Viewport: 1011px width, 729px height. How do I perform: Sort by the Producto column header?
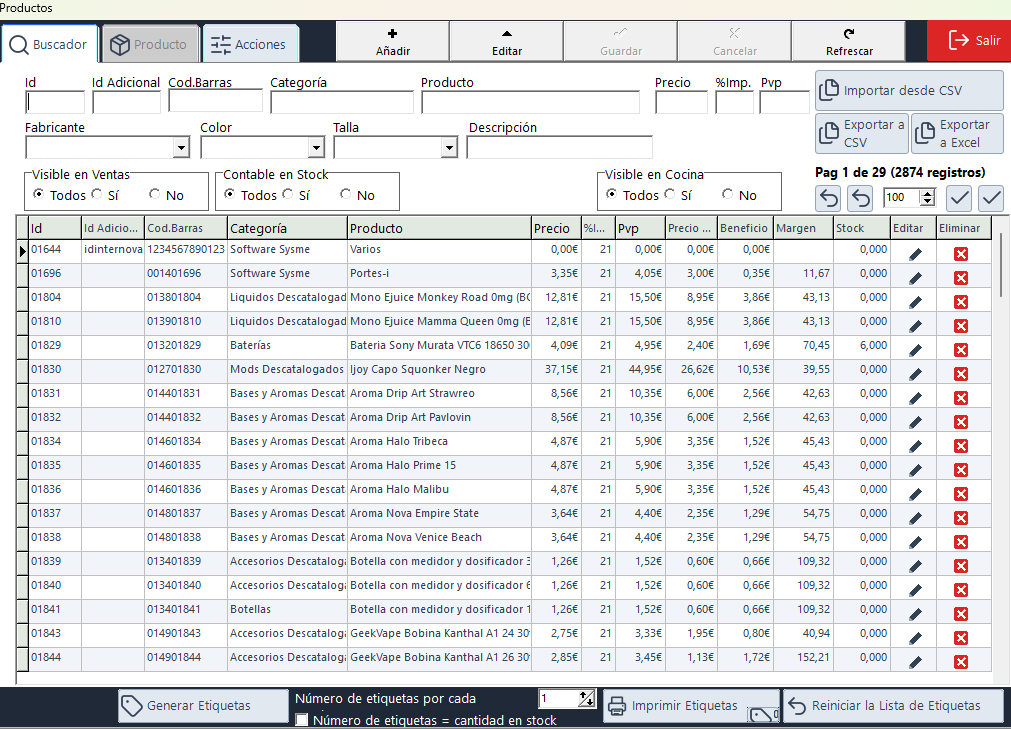[x=439, y=228]
